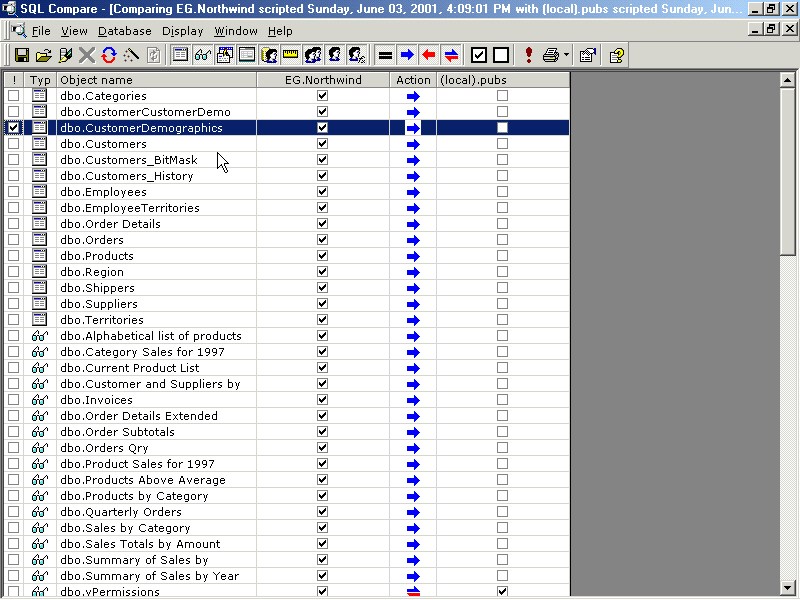Select dbo.Summary of Sales by Year

coord(286,576)
